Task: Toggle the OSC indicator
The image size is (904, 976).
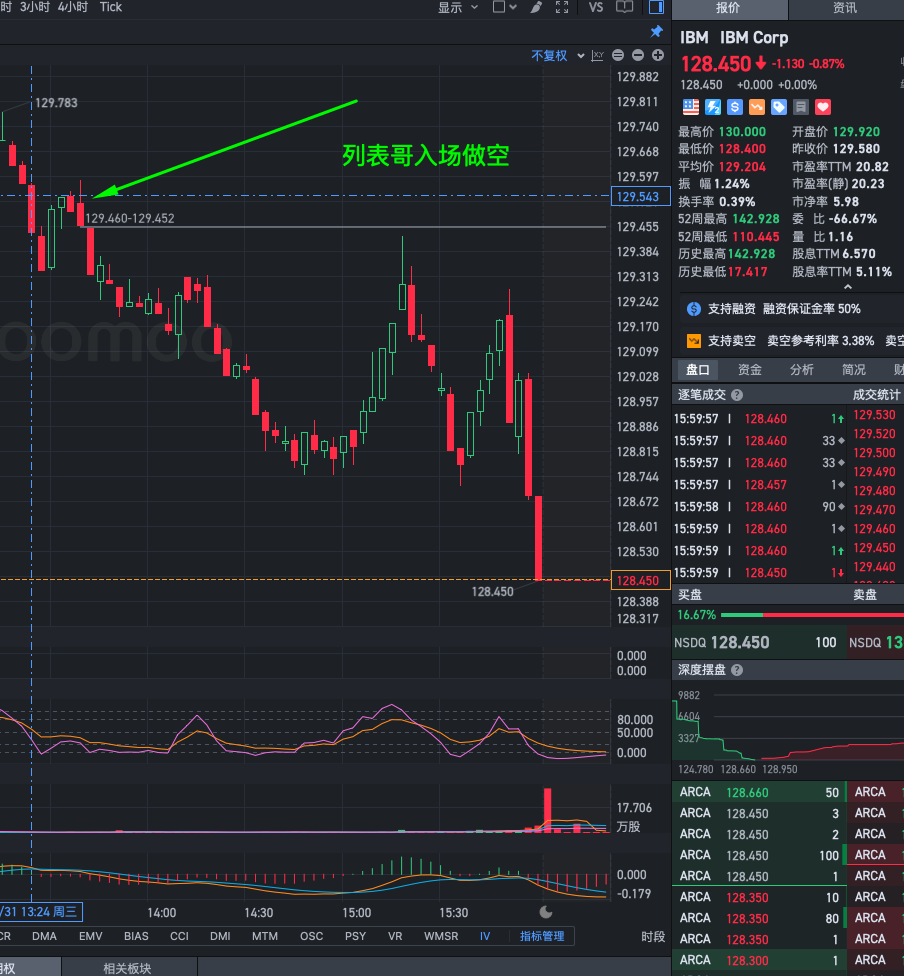Action: click(x=311, y=936)
